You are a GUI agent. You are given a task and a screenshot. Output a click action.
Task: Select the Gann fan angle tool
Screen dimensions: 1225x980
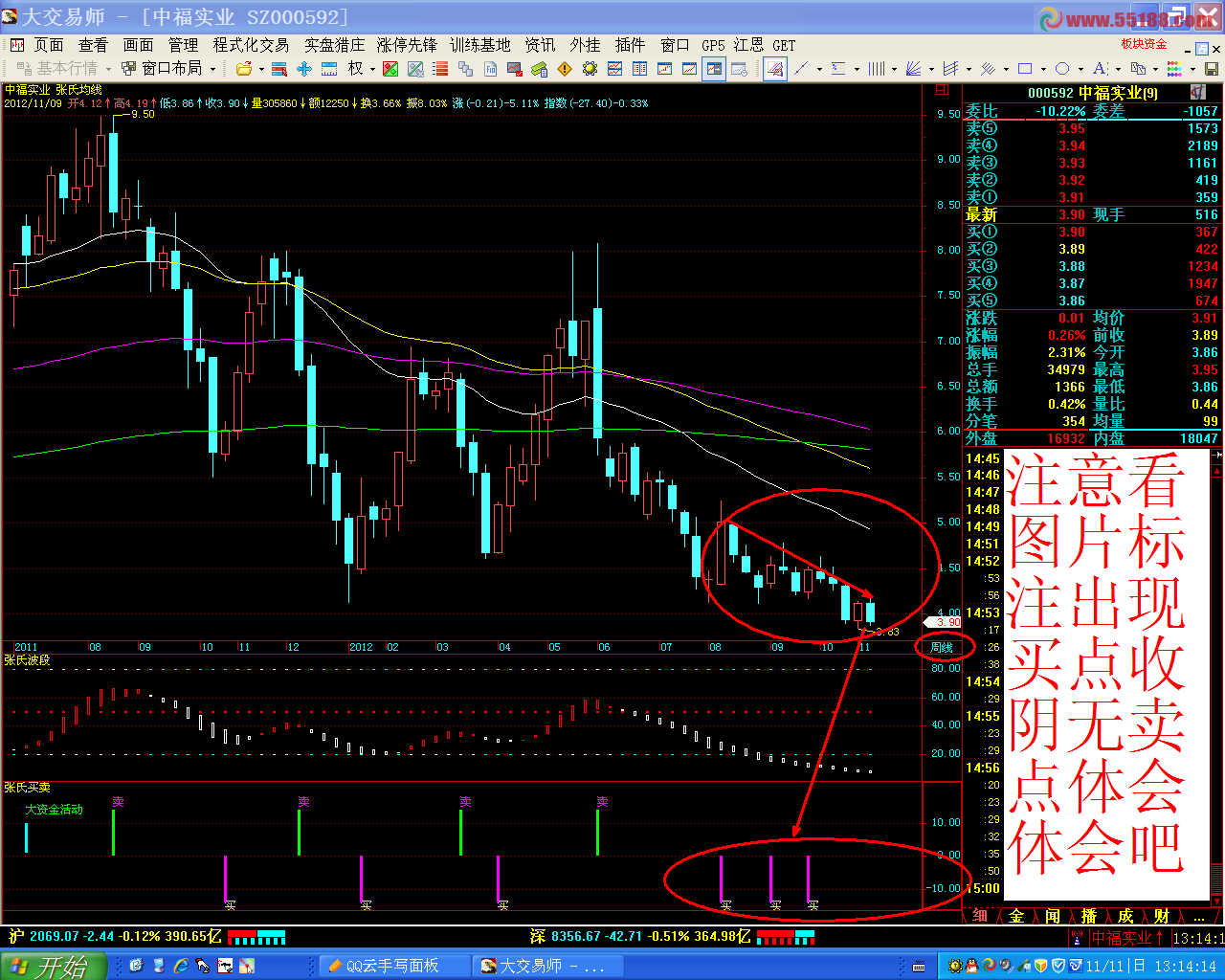tap(913, 69)
